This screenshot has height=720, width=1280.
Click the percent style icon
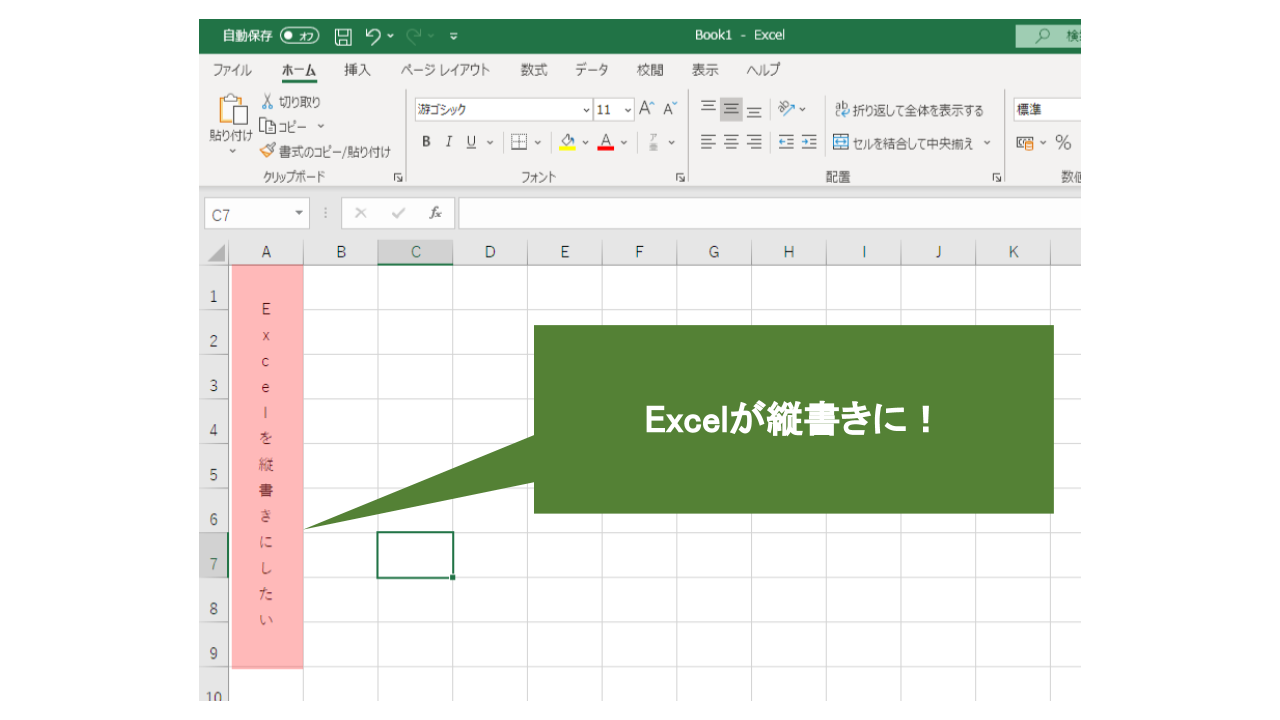pyautogui.click(x=1063, y=143)
